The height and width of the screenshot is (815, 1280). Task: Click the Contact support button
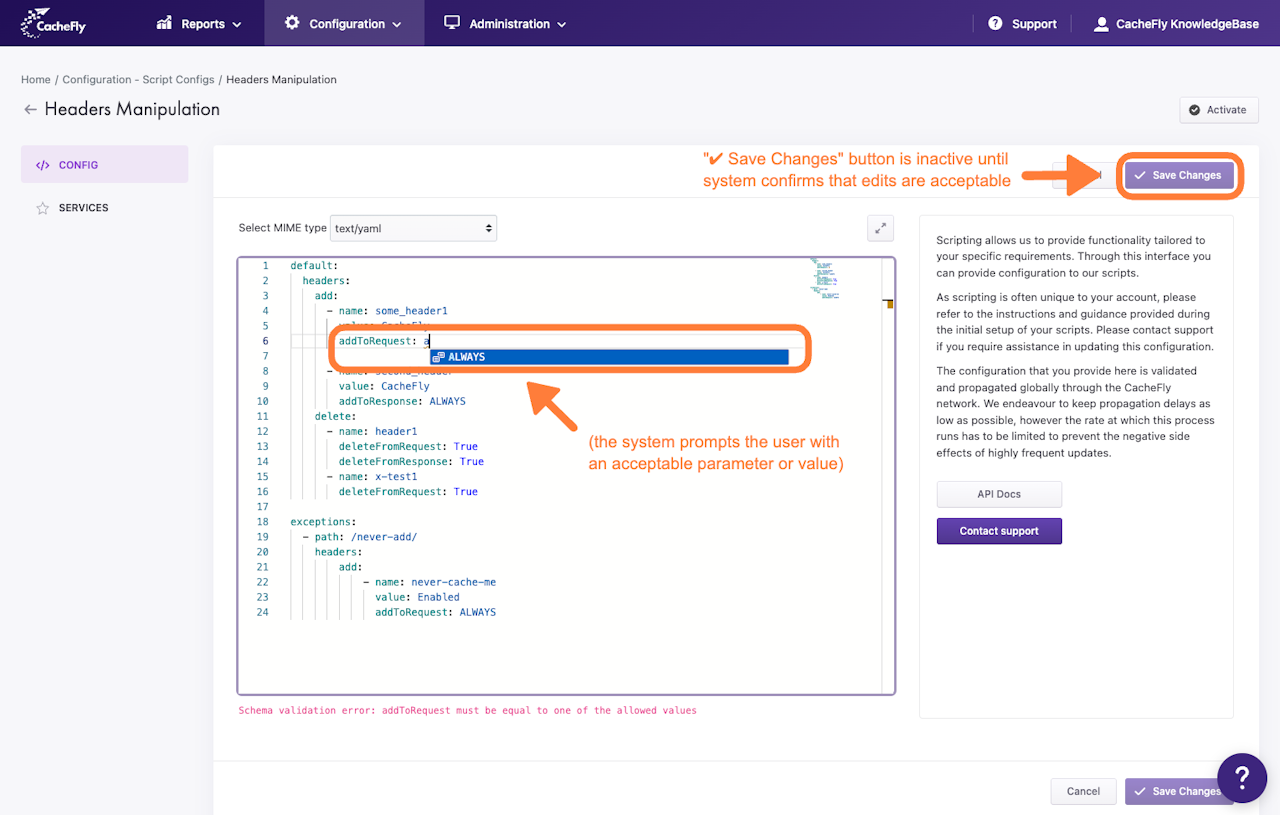click(x=999, y=531)
